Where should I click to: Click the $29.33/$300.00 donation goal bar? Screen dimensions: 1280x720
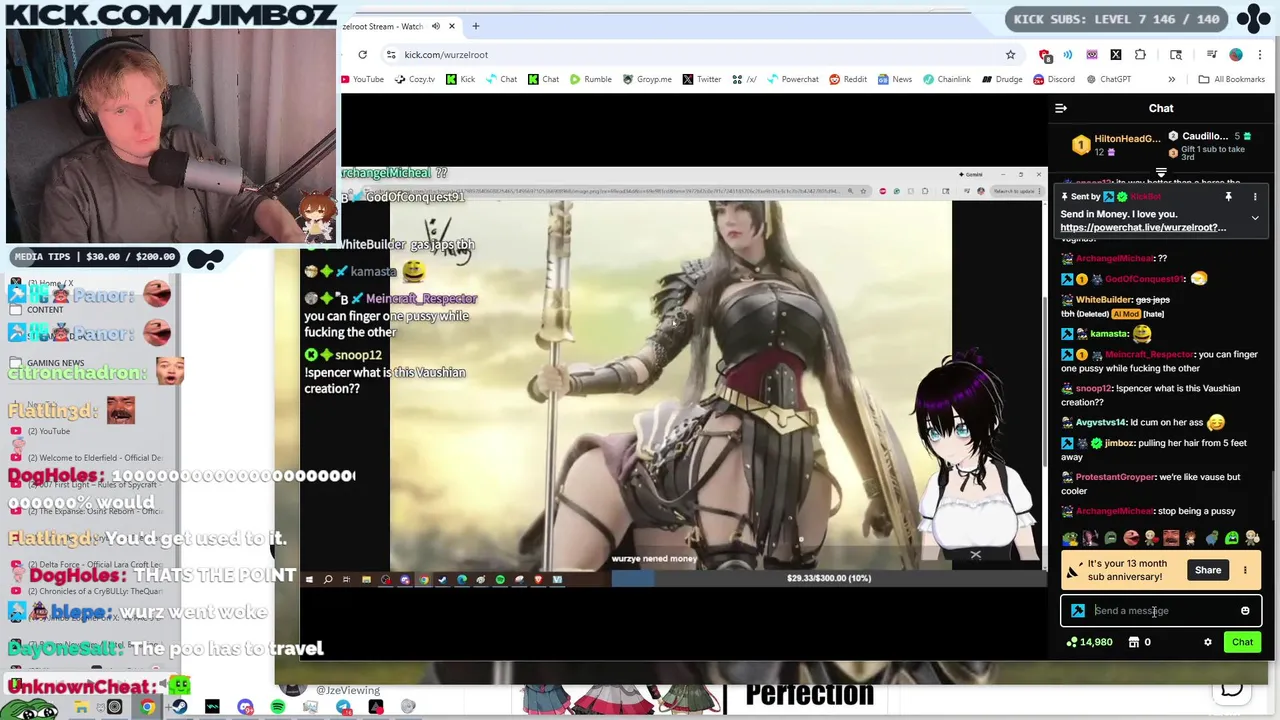(x=829, y=578)
